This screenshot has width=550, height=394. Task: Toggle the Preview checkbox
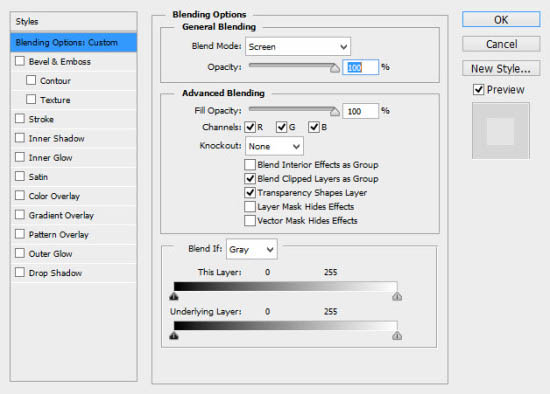tap(478, 89)
